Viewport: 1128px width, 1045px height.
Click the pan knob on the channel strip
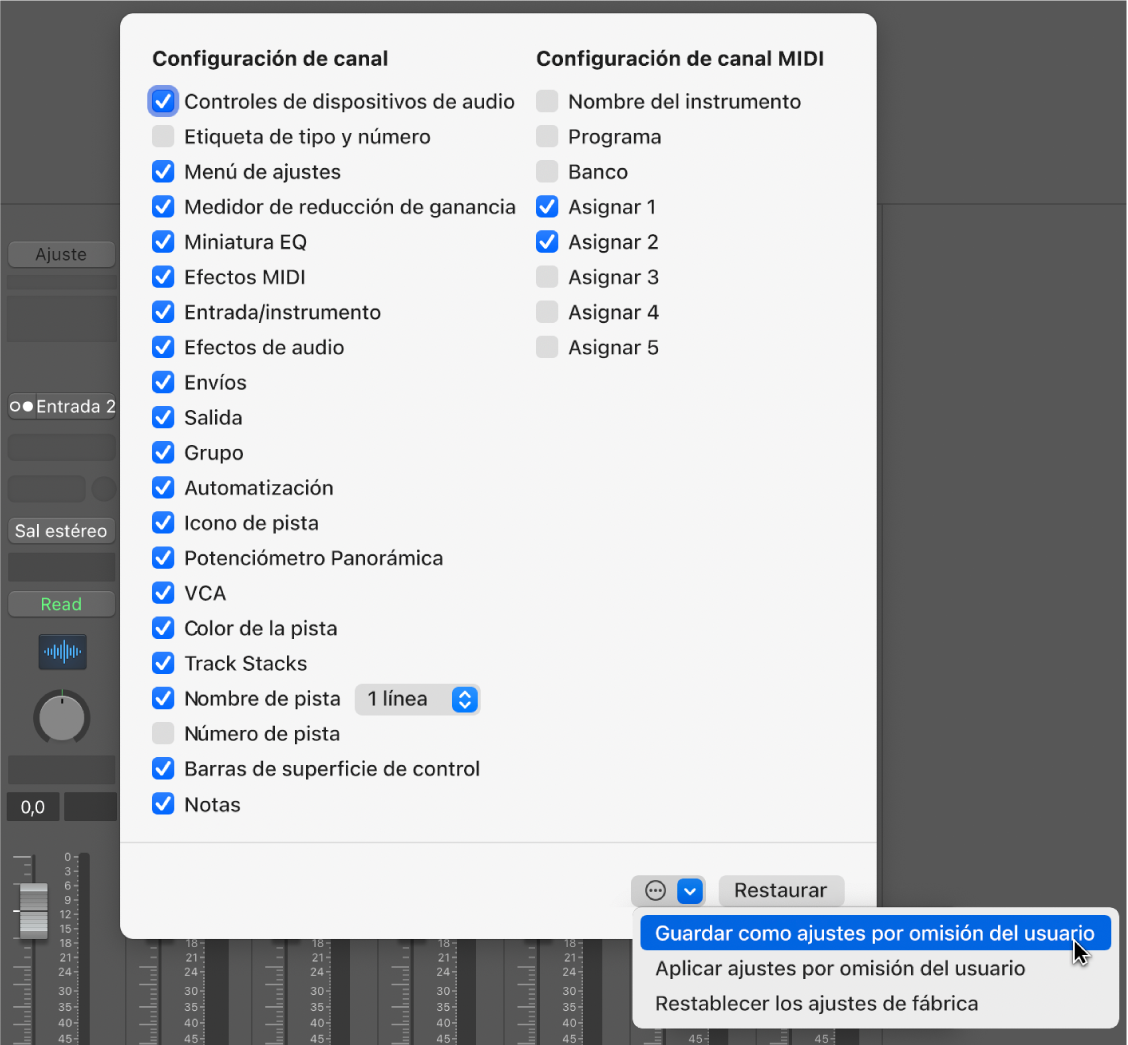click(61, 716)
